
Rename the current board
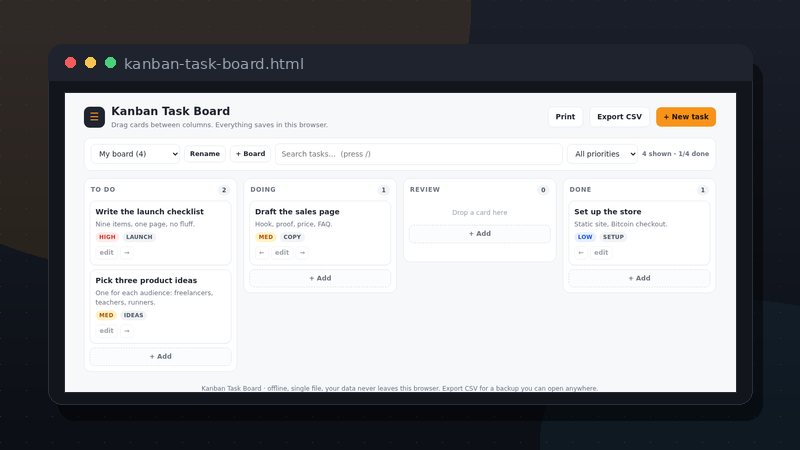tap(205, 154)
